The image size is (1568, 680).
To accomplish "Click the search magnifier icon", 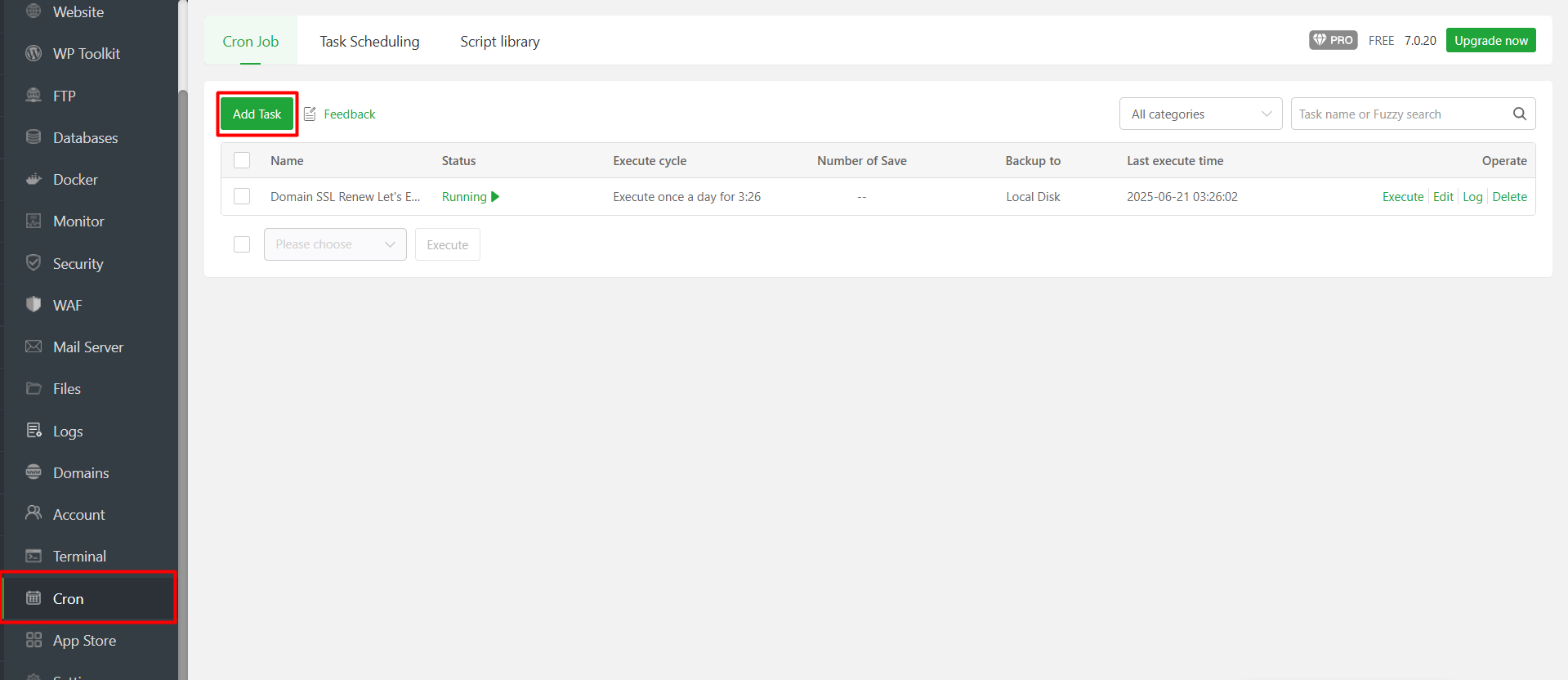I will click(1519, 114).
